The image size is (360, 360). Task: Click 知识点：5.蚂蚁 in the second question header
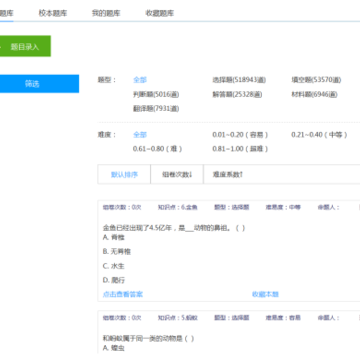click(x=178, y=318)
